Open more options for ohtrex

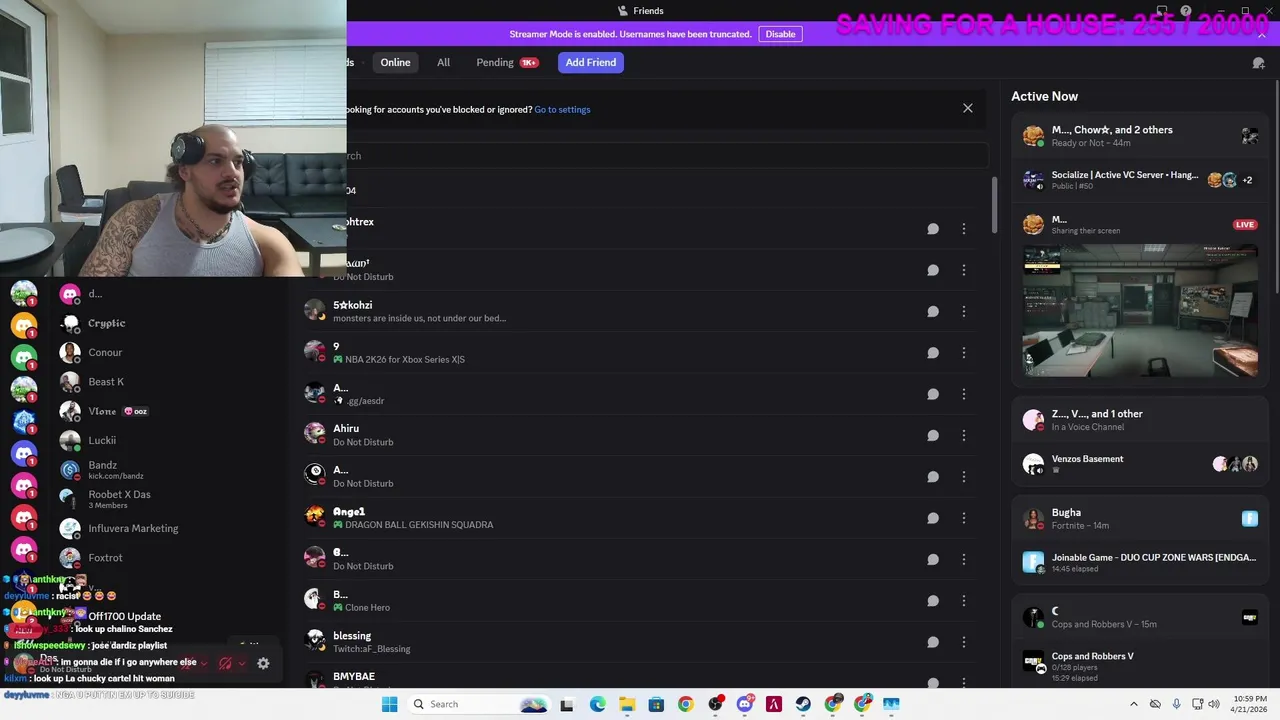coord(964,229)
